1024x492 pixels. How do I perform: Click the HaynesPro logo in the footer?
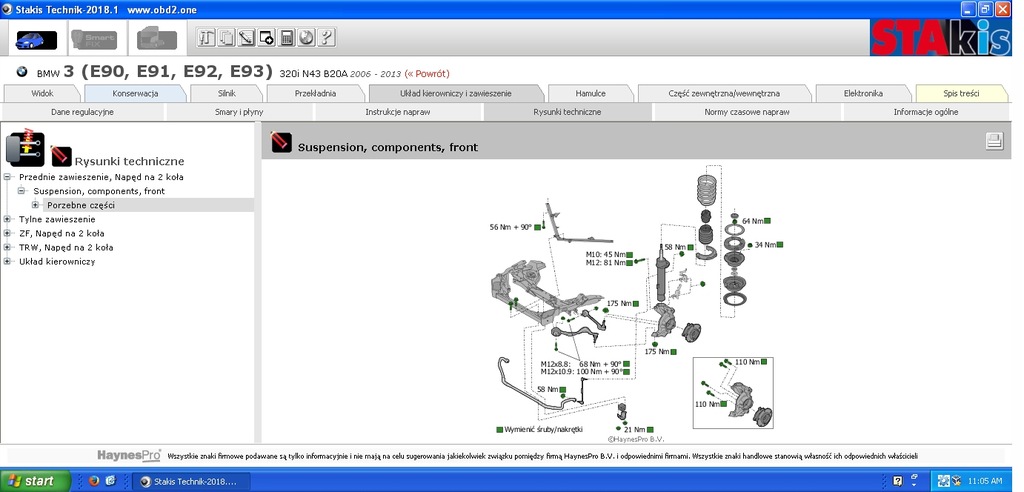point(129,455)
